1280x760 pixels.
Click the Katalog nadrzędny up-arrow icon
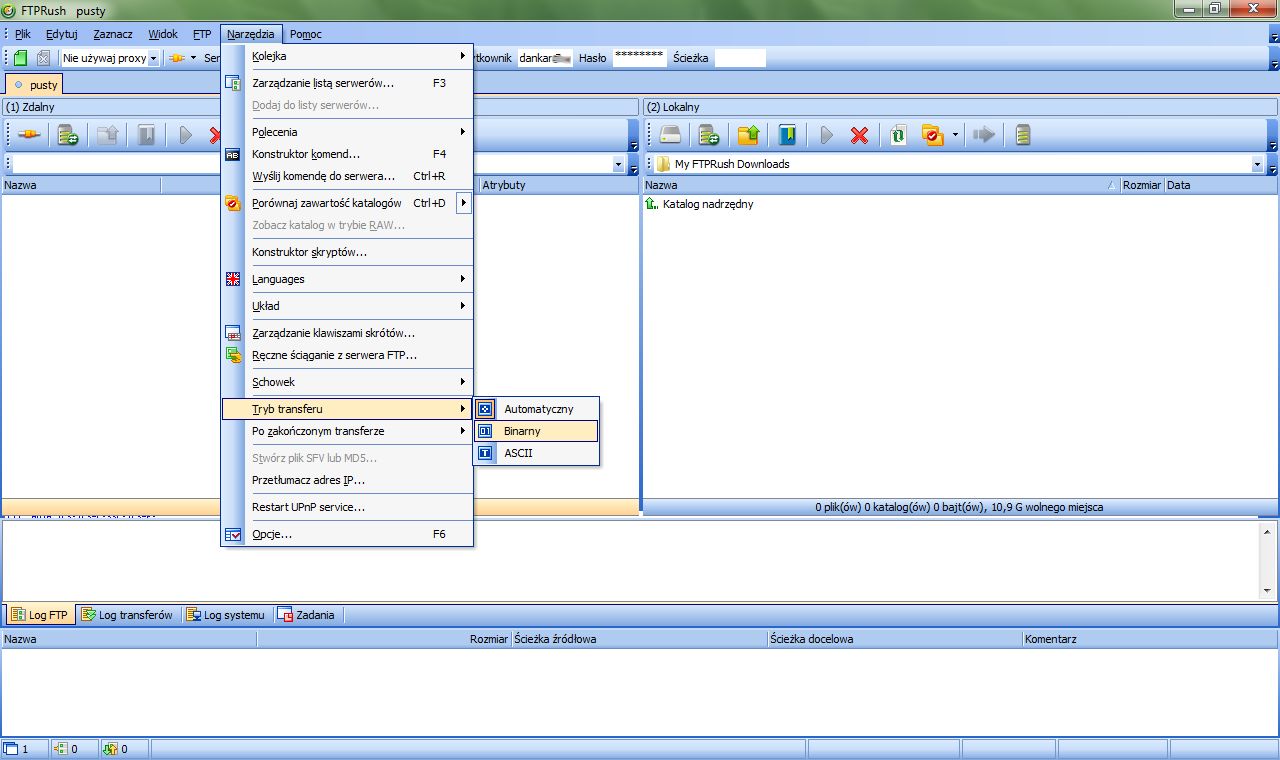[x=652, y=203]
